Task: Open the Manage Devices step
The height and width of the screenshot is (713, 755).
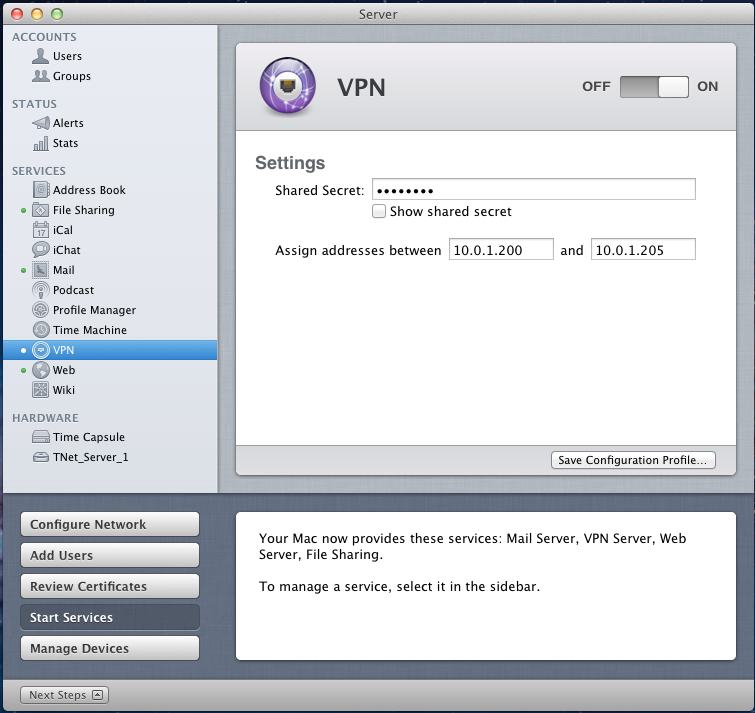Action: (110, 648)
